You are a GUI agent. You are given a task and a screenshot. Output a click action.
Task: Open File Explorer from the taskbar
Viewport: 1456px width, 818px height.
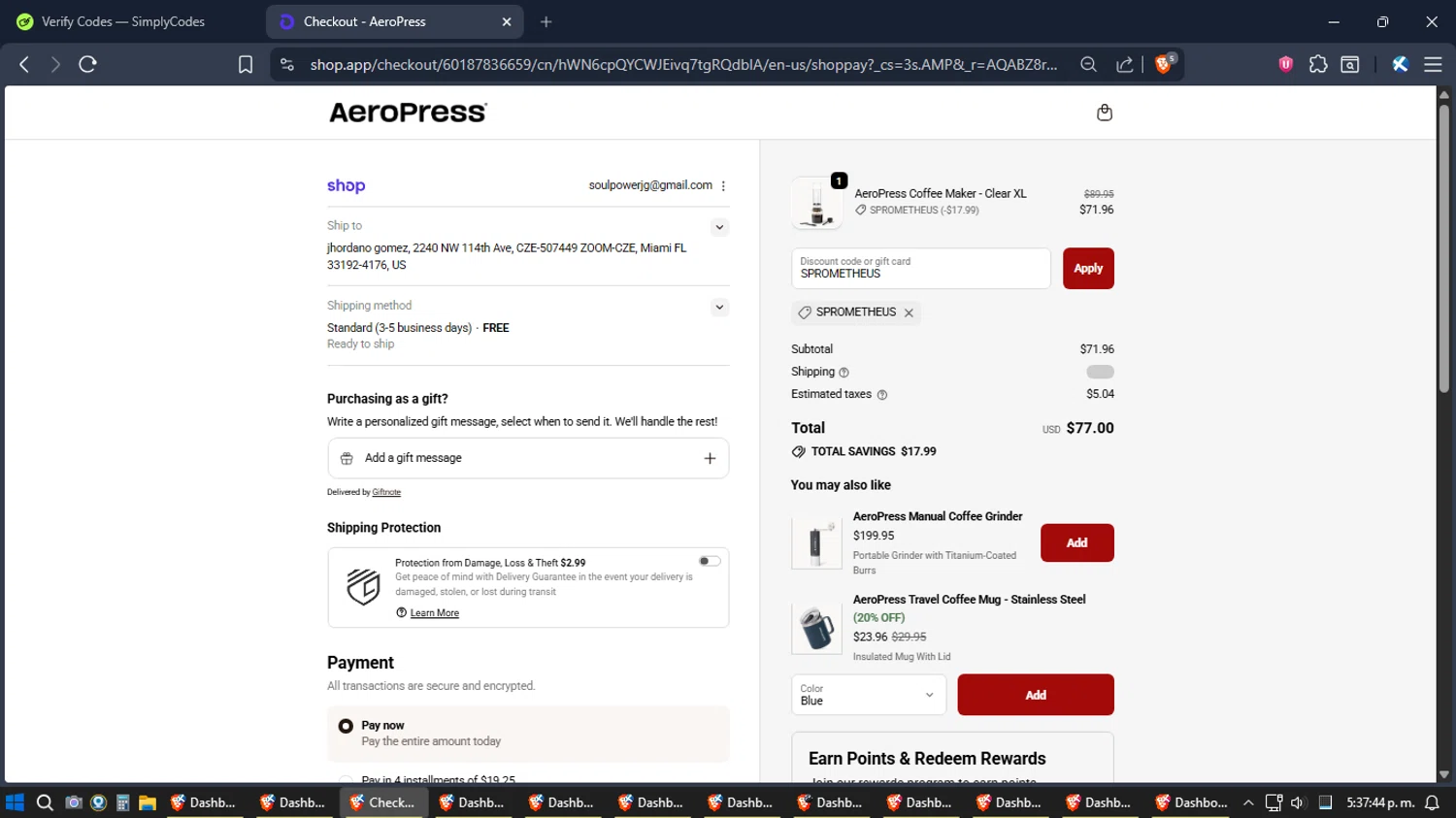(x=148, y=802)
